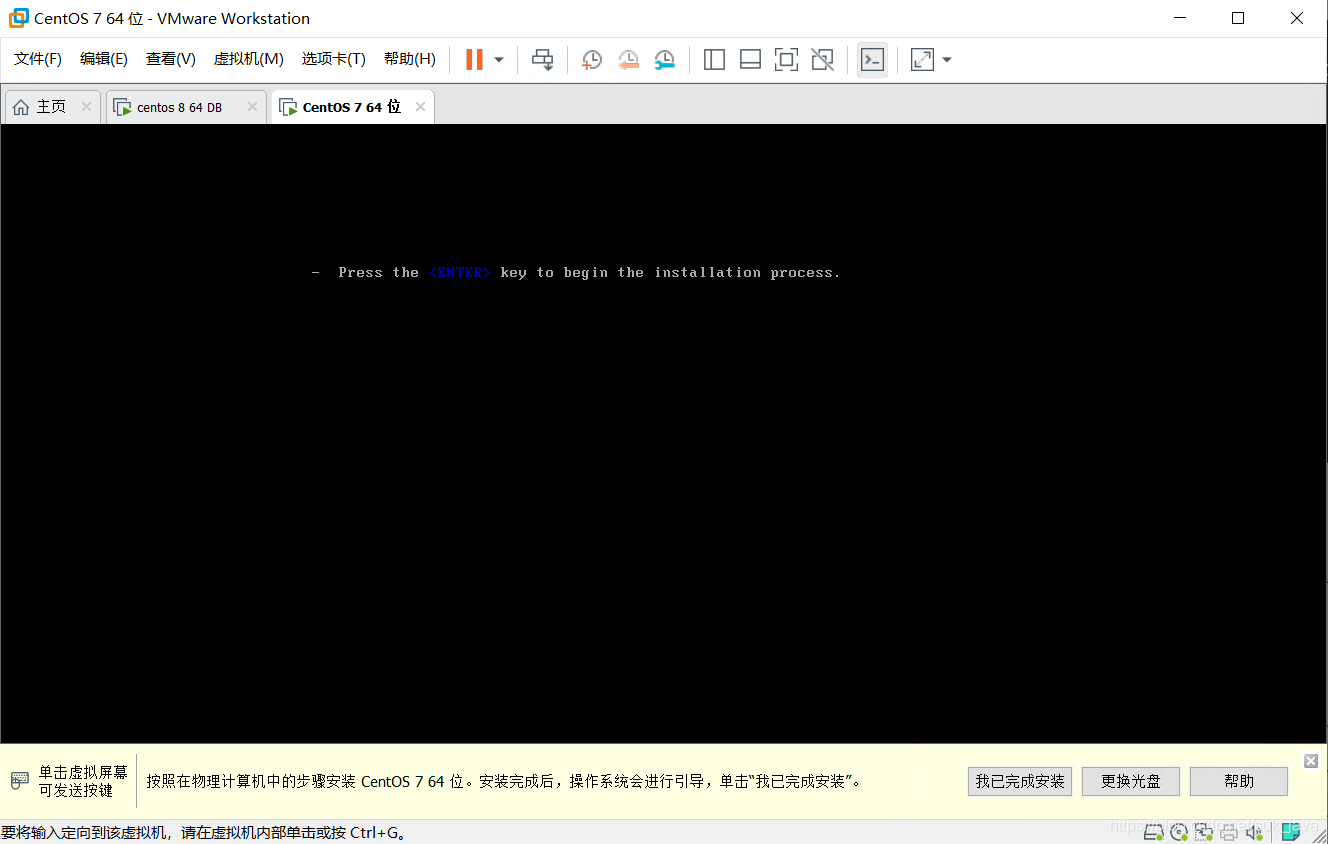Click the CD/DVD device status icon

[x=1178, y=831]
